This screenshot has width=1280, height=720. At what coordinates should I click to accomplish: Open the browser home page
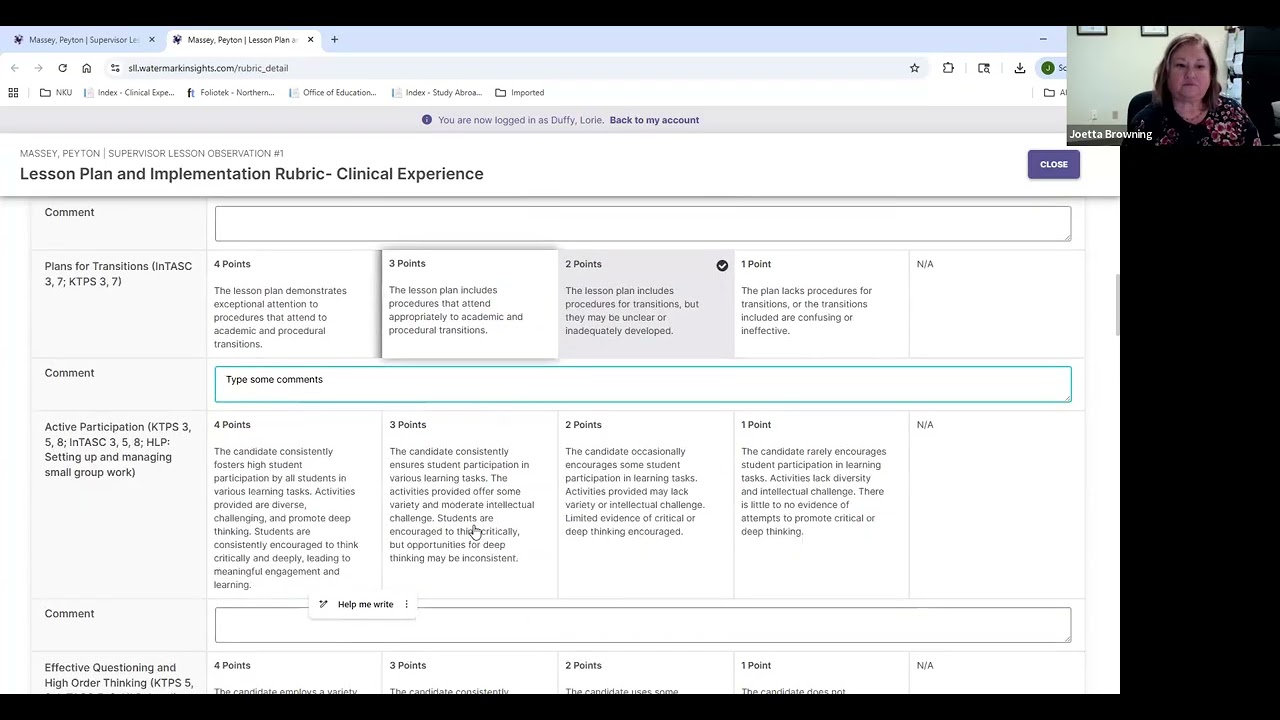[x=86, y=68]
